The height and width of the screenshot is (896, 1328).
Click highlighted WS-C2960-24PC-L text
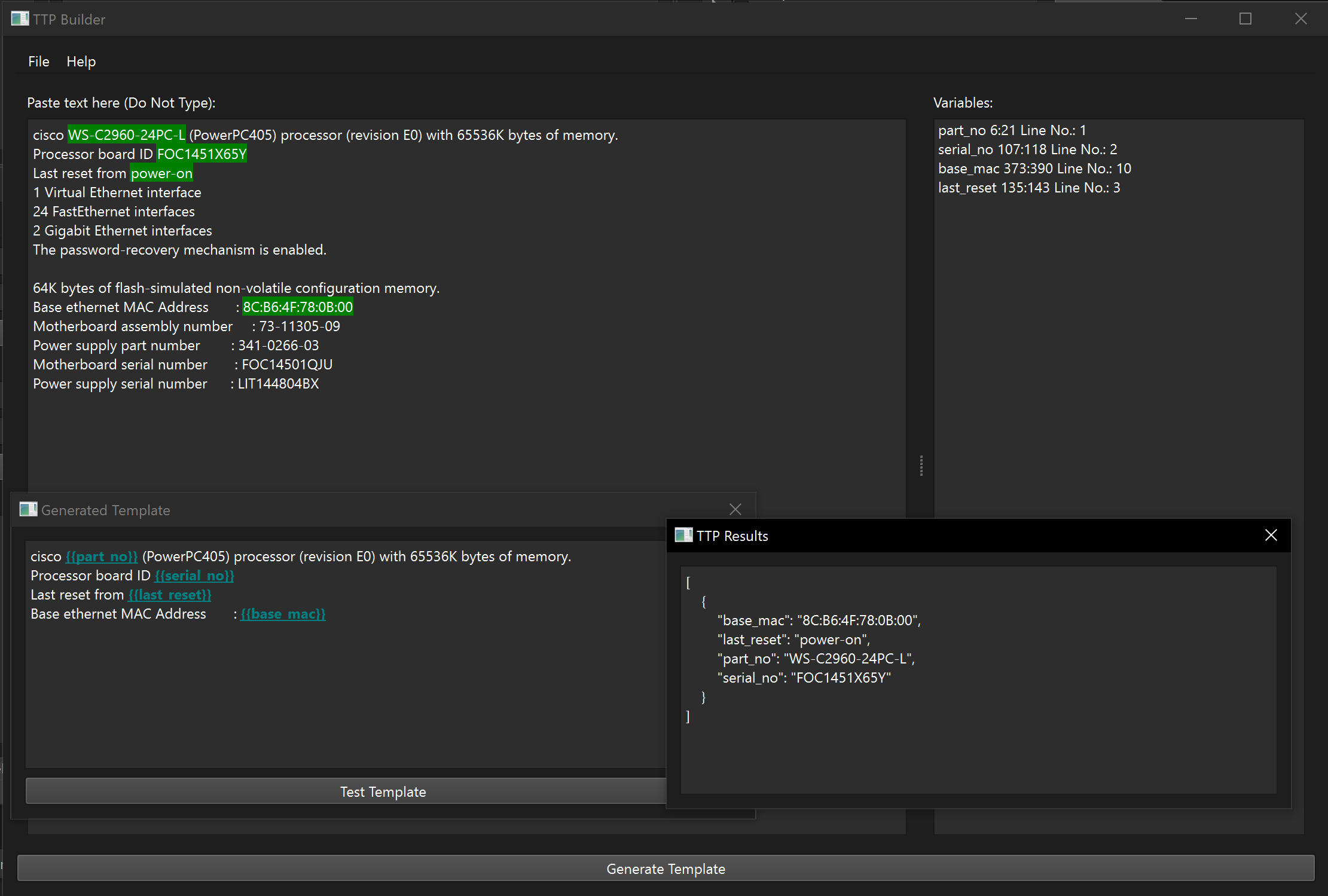(126, 135)
